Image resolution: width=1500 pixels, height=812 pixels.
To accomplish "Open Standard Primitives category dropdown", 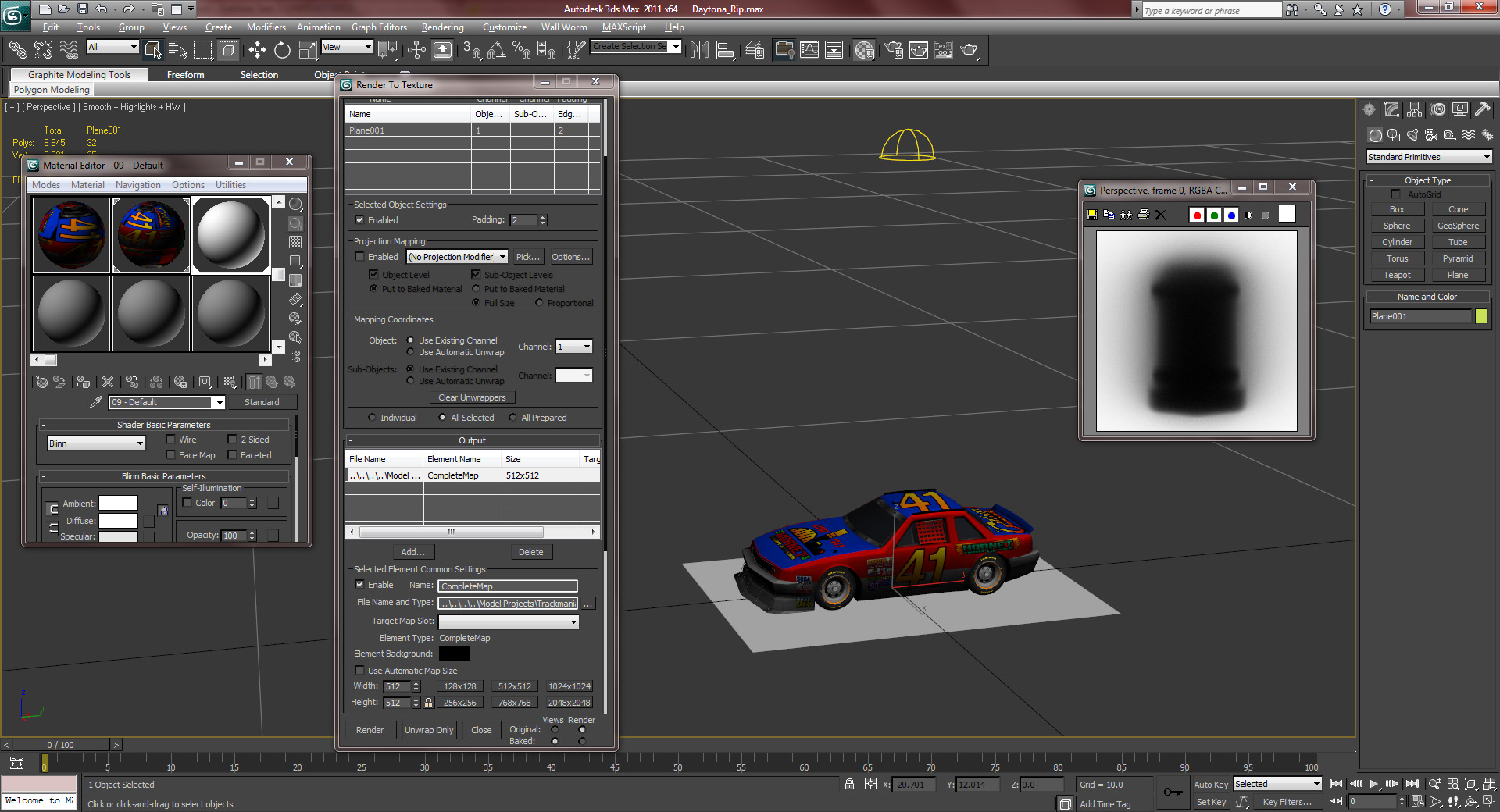I will (x=1429, y=157).
